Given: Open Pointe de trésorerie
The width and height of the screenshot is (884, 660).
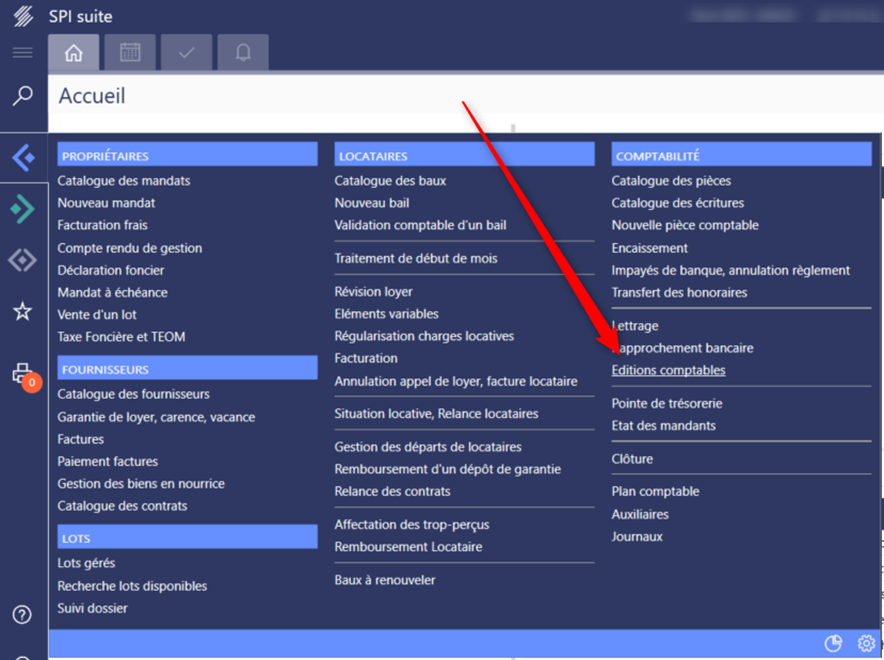Looking at the screenshot, I should pyautogui.click(x=667, y=404).
